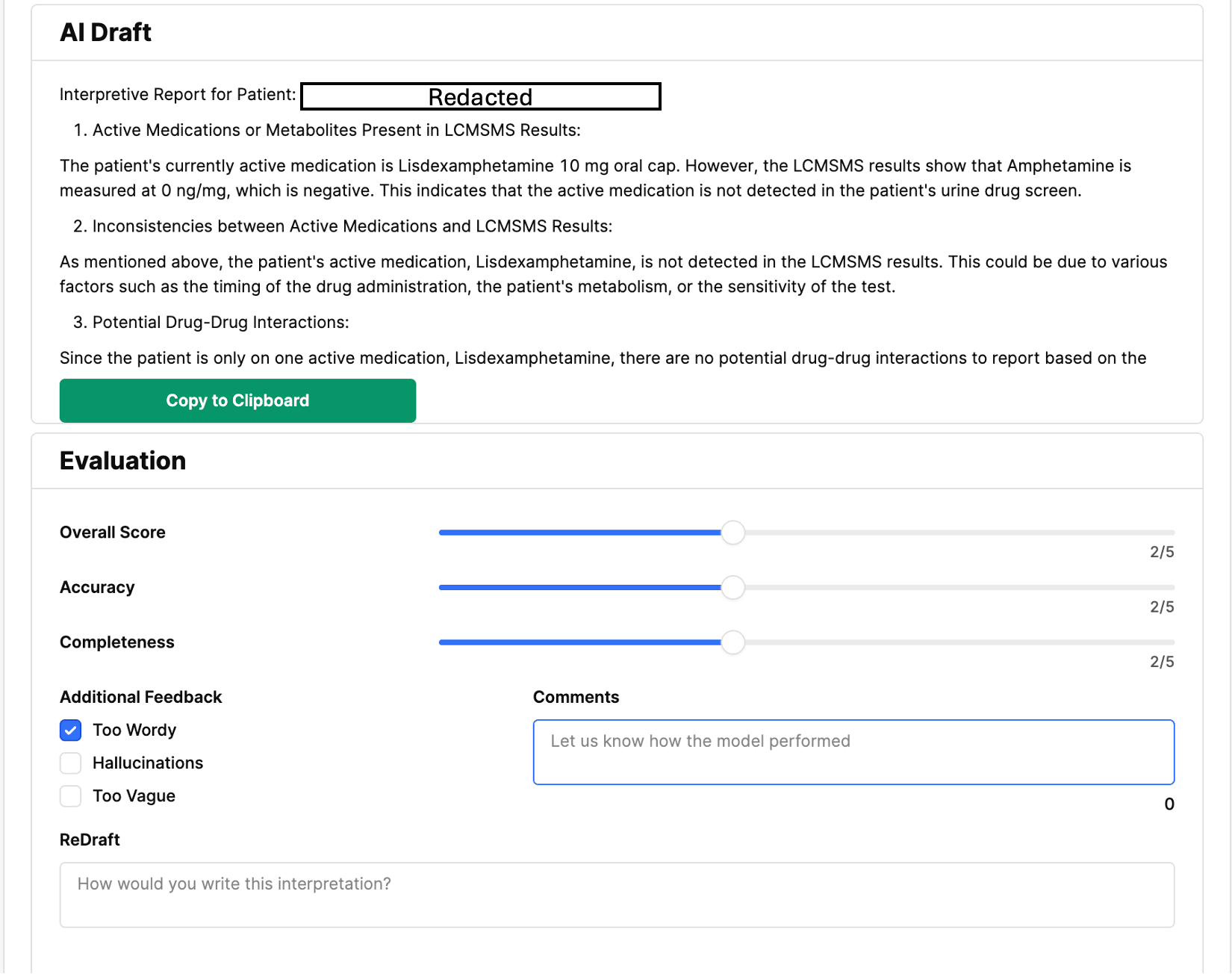Image resolution: width=1232 pixels, height=974 pixels.
Task: Click the AI Draft heading
Action: (105, 33)
